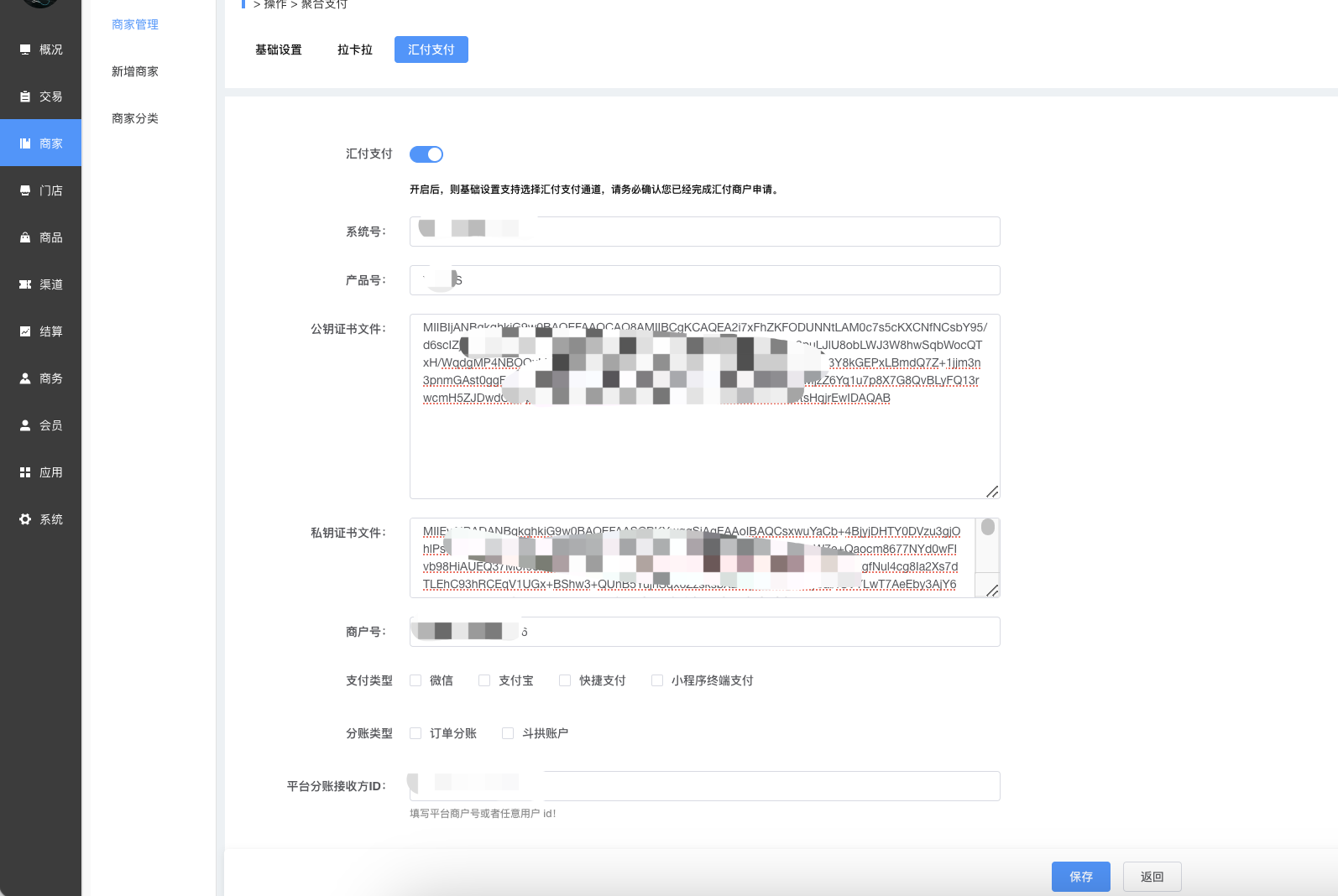Click the 系统号 input field

[x=705, y=232]
